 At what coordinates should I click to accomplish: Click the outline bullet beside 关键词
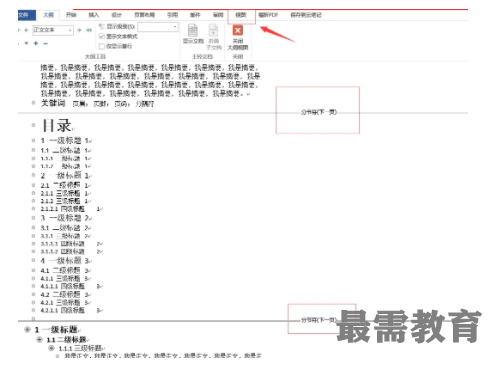coord(33,103)
